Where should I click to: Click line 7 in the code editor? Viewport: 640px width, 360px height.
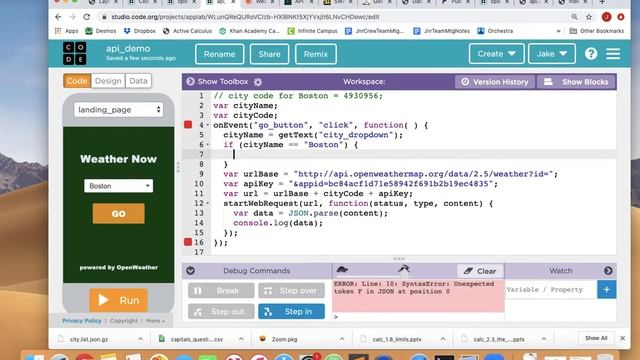pyautogui.click(x=413, y=154)
